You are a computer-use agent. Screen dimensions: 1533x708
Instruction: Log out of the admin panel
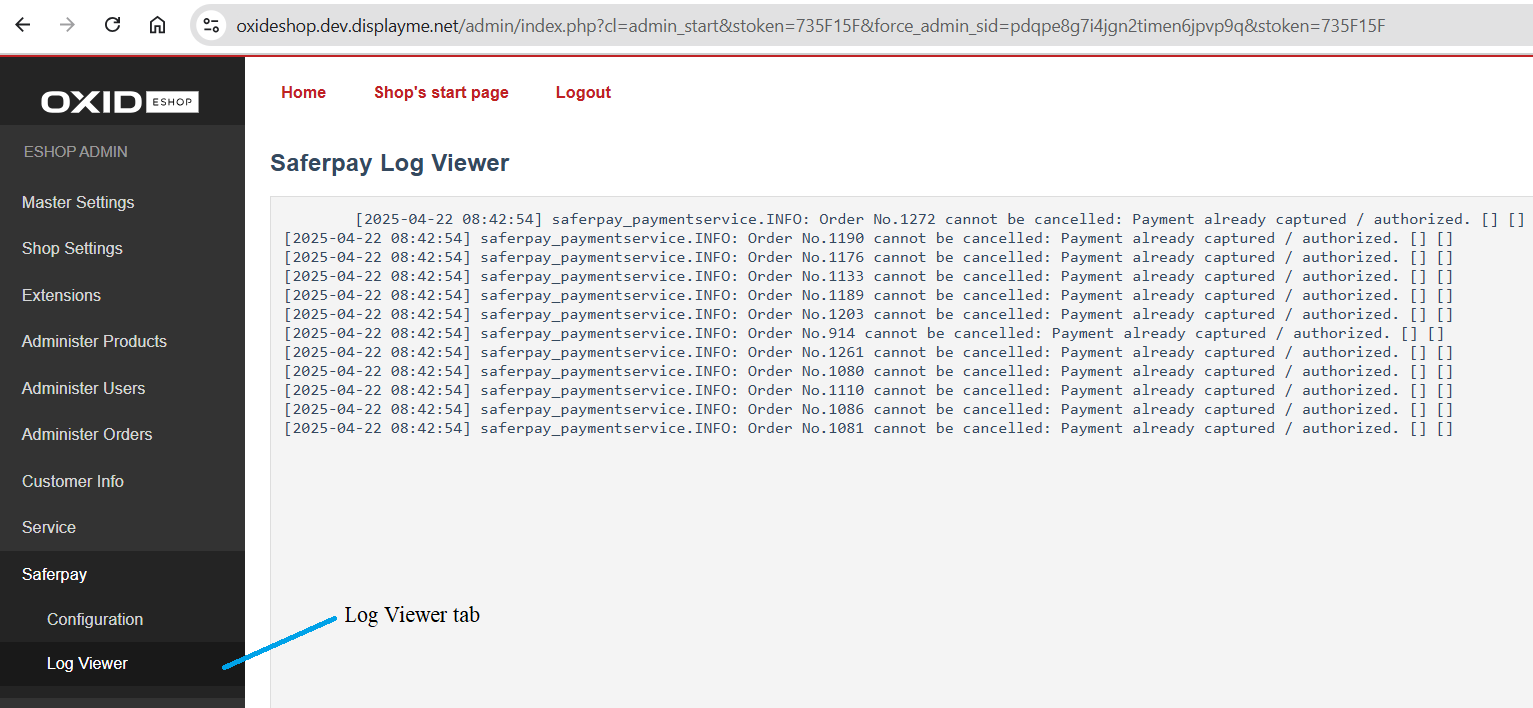[583, 92]
